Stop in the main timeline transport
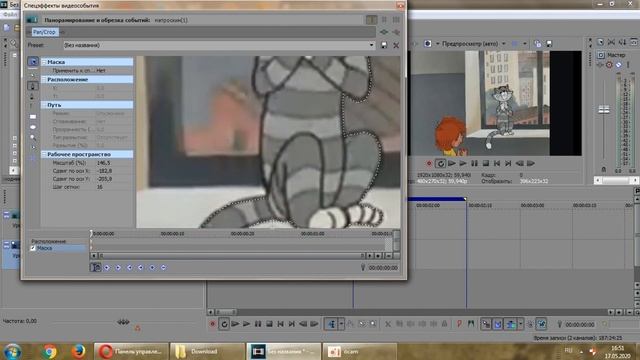 [x=269, y=324]
